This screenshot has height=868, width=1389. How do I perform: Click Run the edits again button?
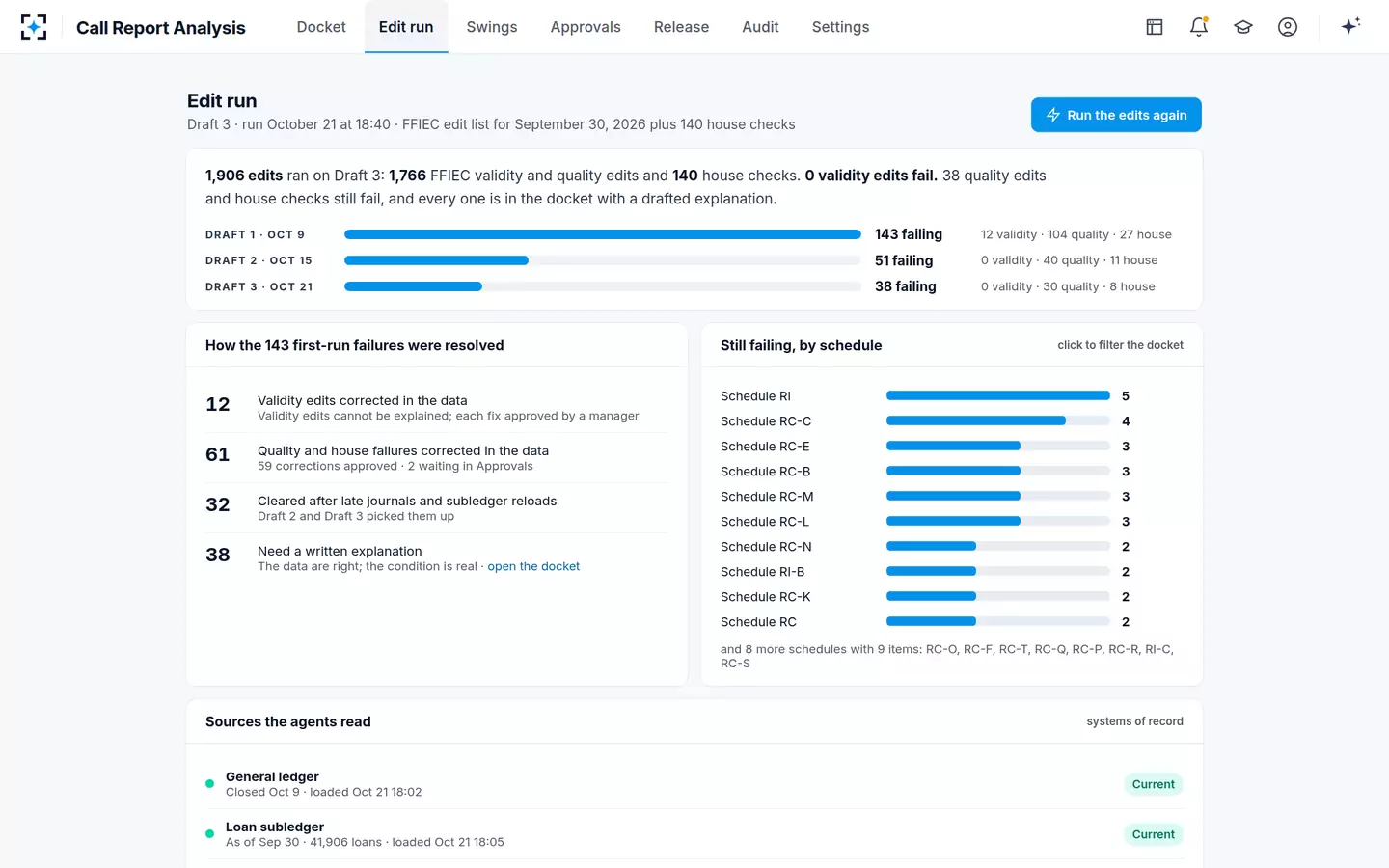coord(1116,115)
